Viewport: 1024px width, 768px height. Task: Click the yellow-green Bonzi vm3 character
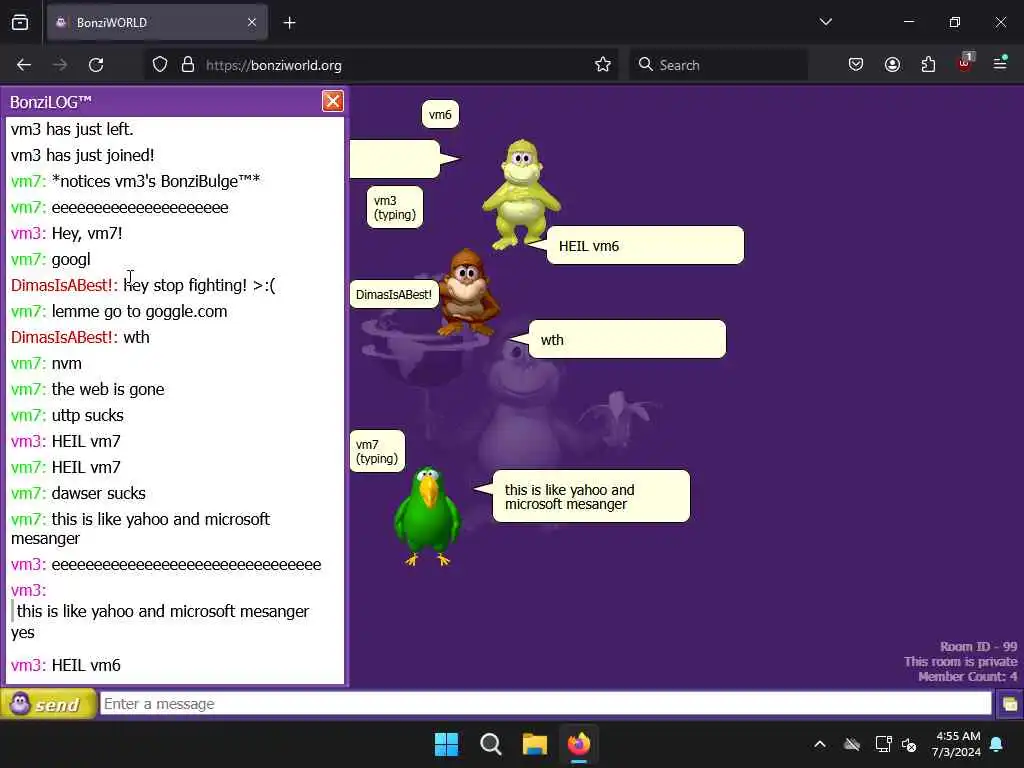[521, 194]
